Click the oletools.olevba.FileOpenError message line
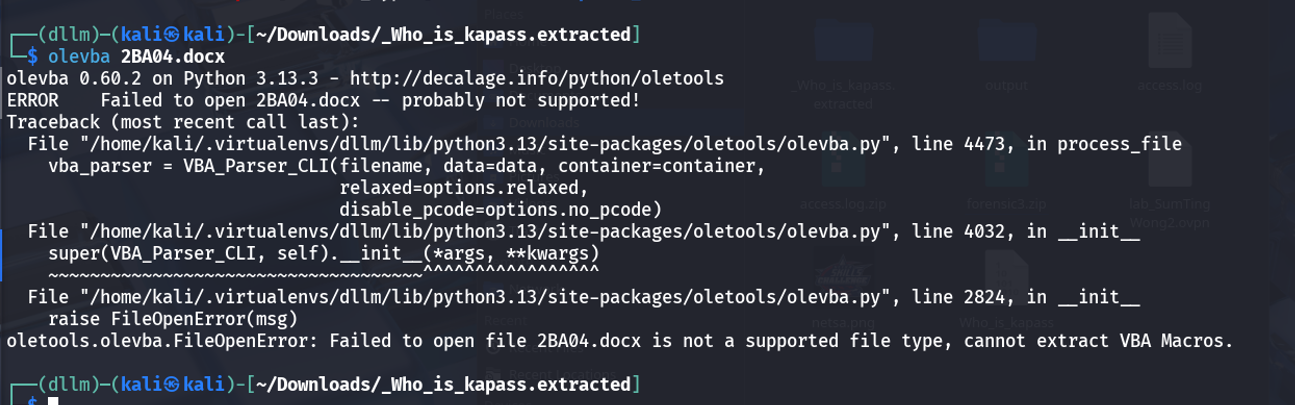This screenshot has width=1295, height=405. point(620,342)
